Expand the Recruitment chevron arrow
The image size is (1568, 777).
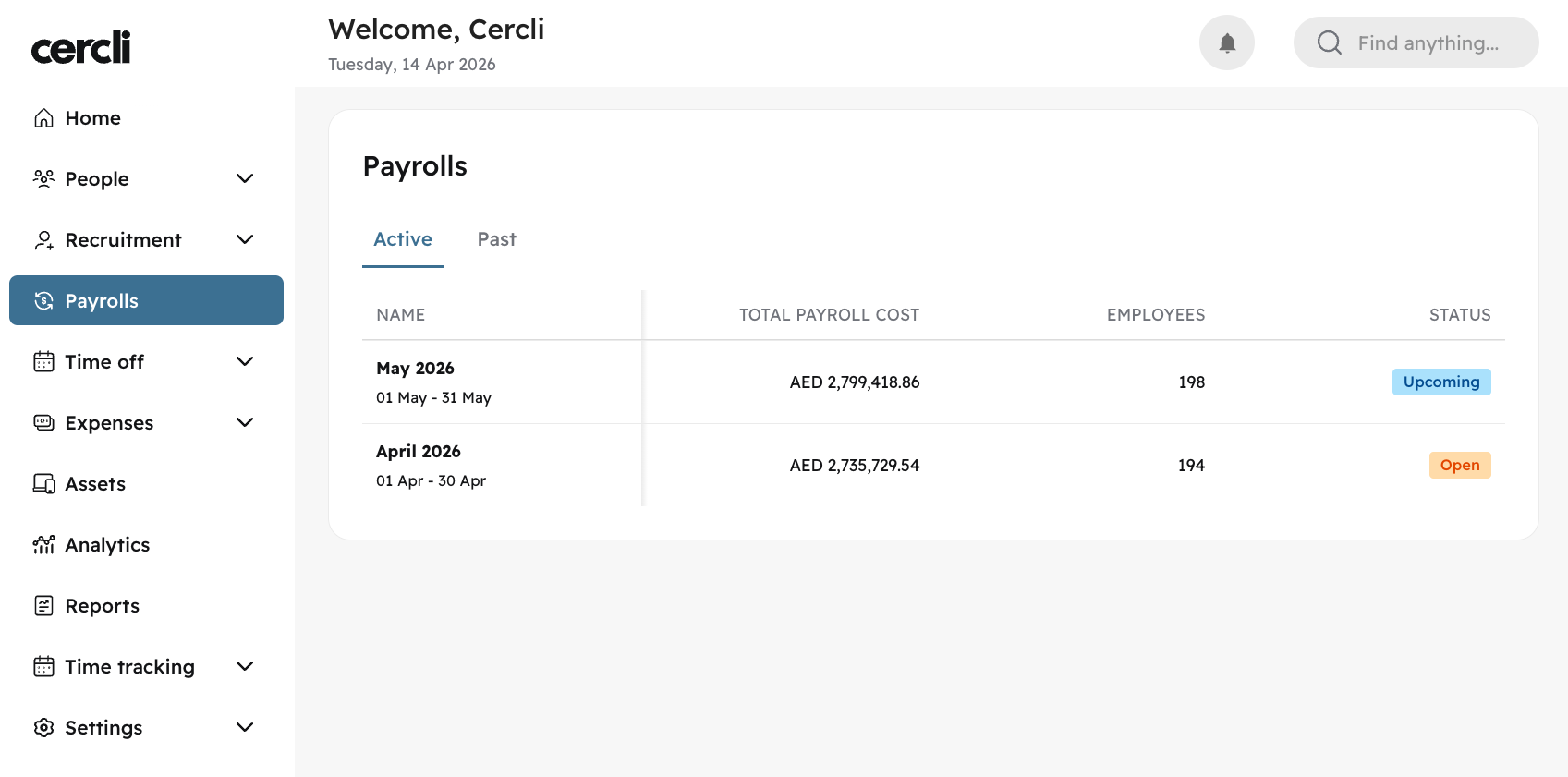pyautogui.click(x=245, y=240)
